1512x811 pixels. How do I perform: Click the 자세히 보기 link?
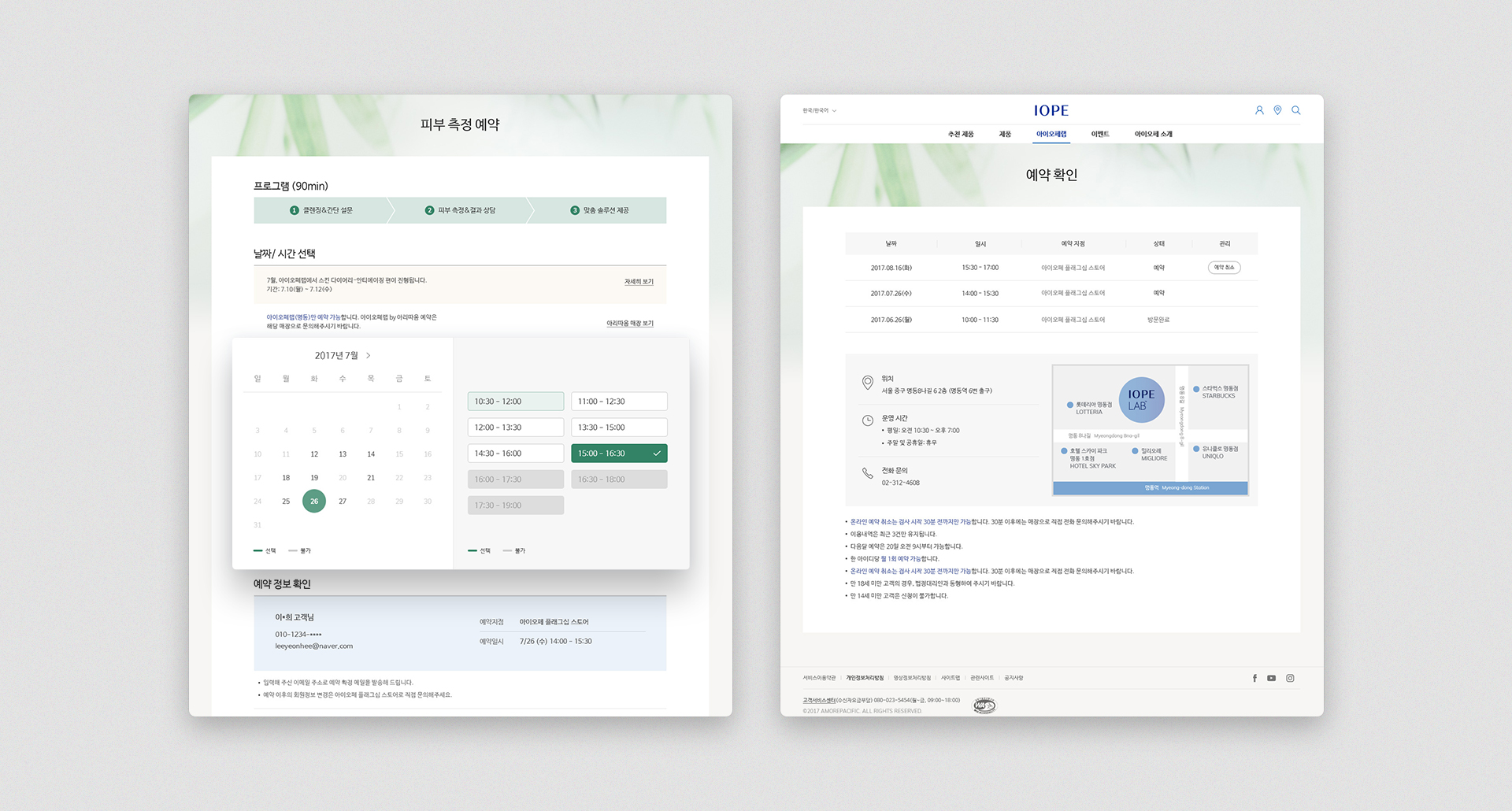(x=639, y=282)
